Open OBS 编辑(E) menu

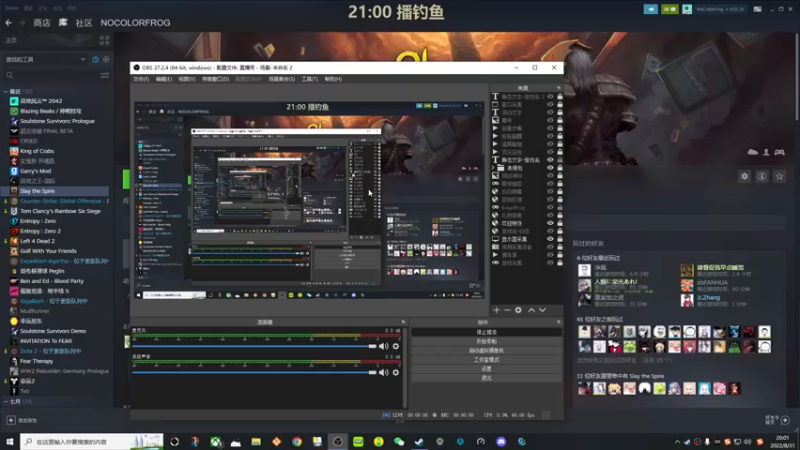[x=164, y=79]
